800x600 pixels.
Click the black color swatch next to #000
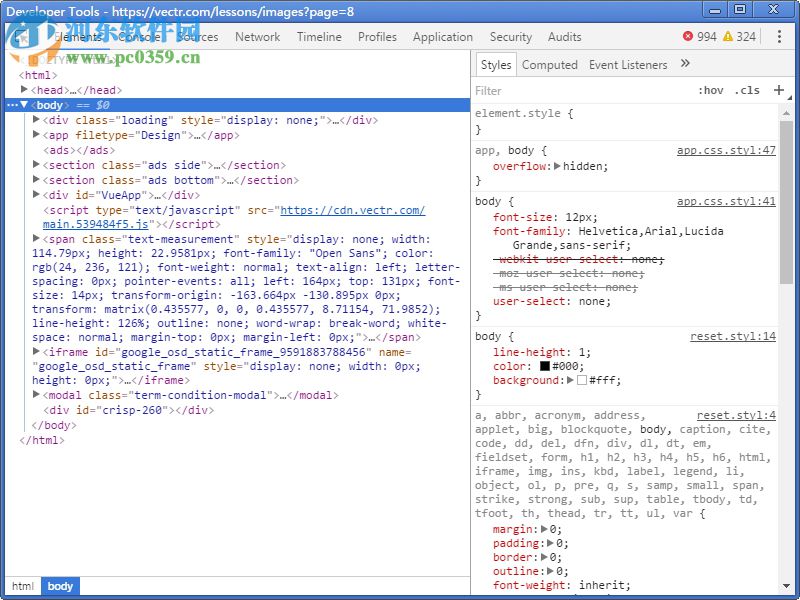pos(546,366)
